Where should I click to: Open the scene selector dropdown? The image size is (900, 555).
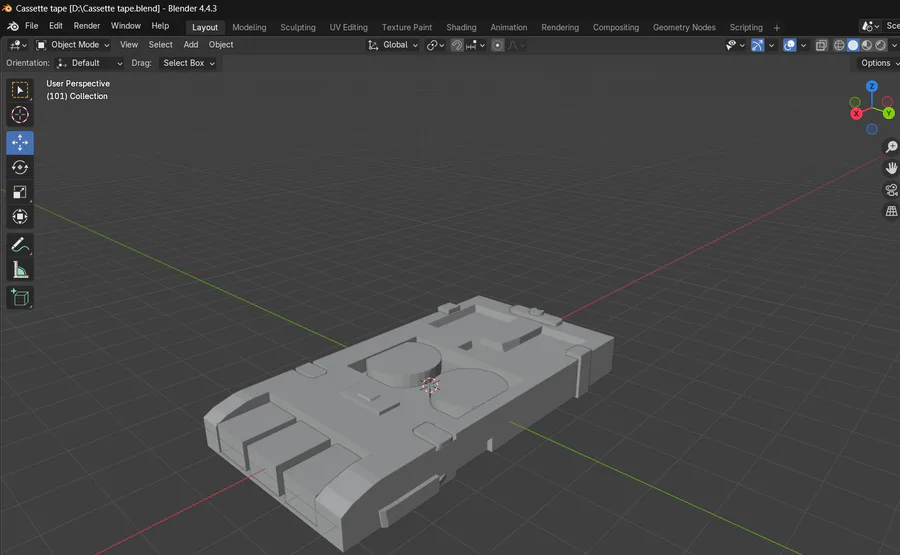(x=870, y=26)
